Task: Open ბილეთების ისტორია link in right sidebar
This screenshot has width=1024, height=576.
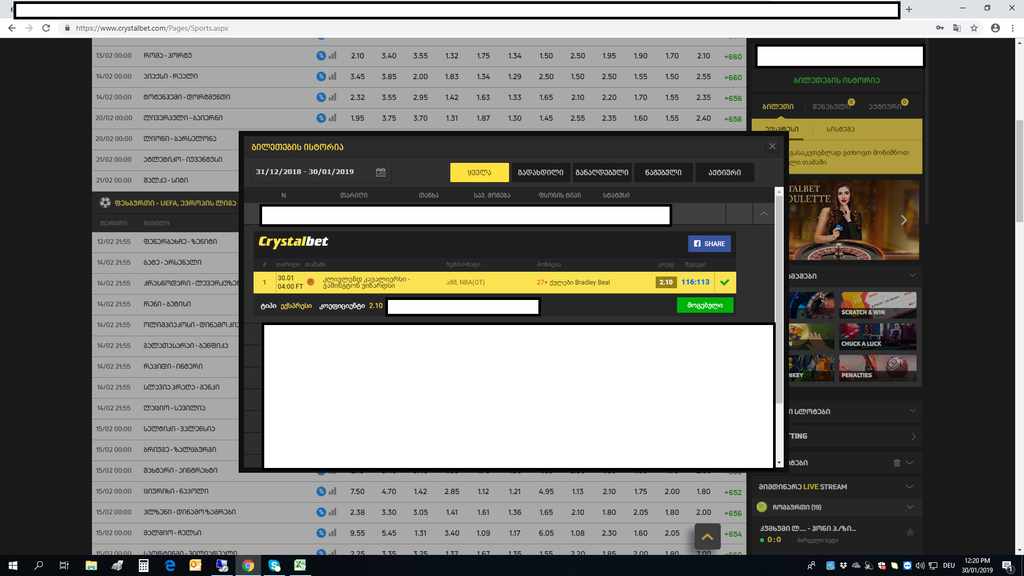Action: tap(836, 80)
